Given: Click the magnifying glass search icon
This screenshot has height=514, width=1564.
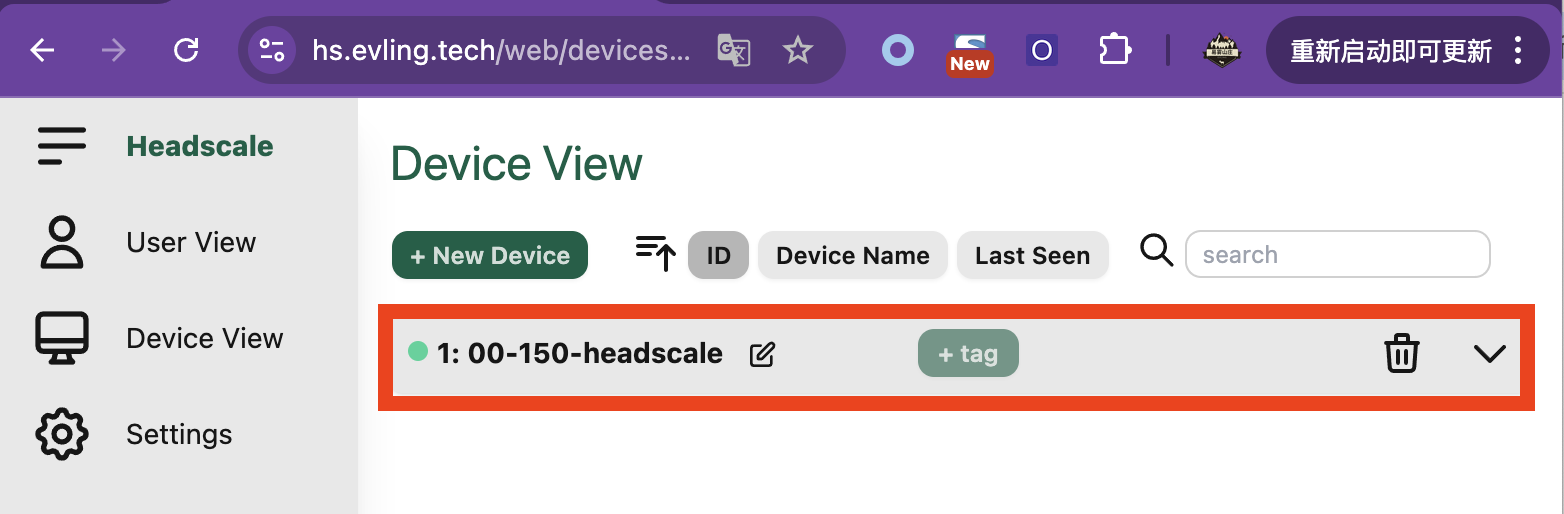Looking at the screenshot, I should [x=1157, y=251].
